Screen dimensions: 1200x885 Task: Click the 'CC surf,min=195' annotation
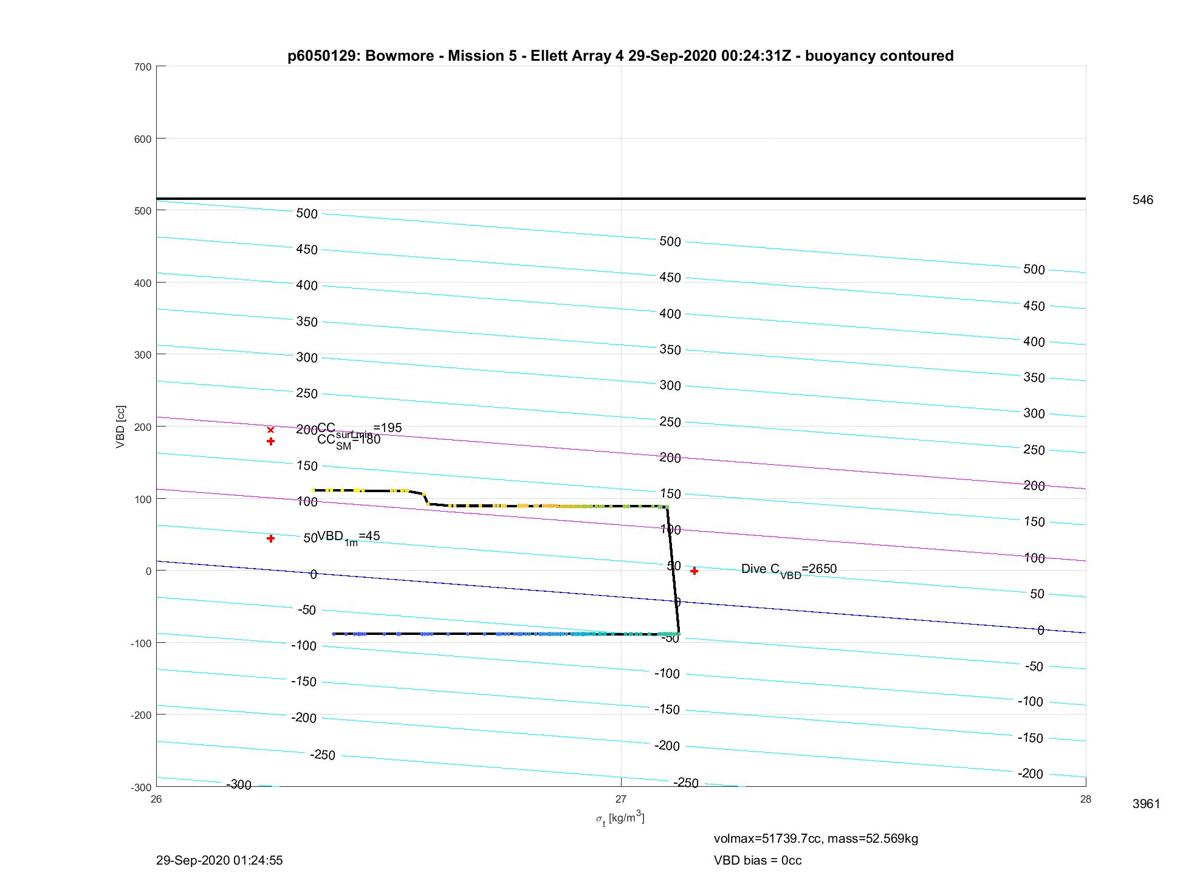359,428
